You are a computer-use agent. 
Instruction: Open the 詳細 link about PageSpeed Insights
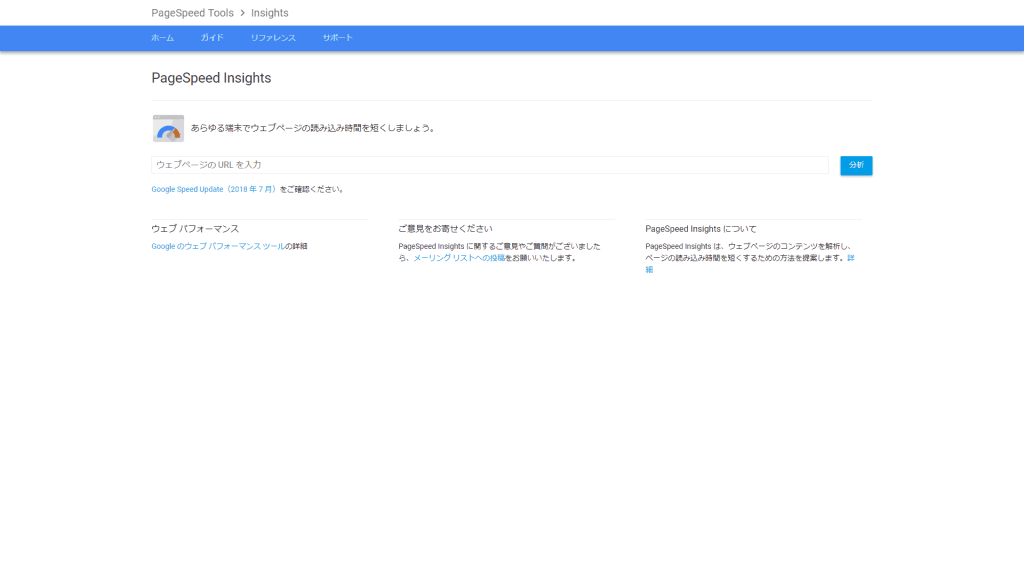pos(851,258)
